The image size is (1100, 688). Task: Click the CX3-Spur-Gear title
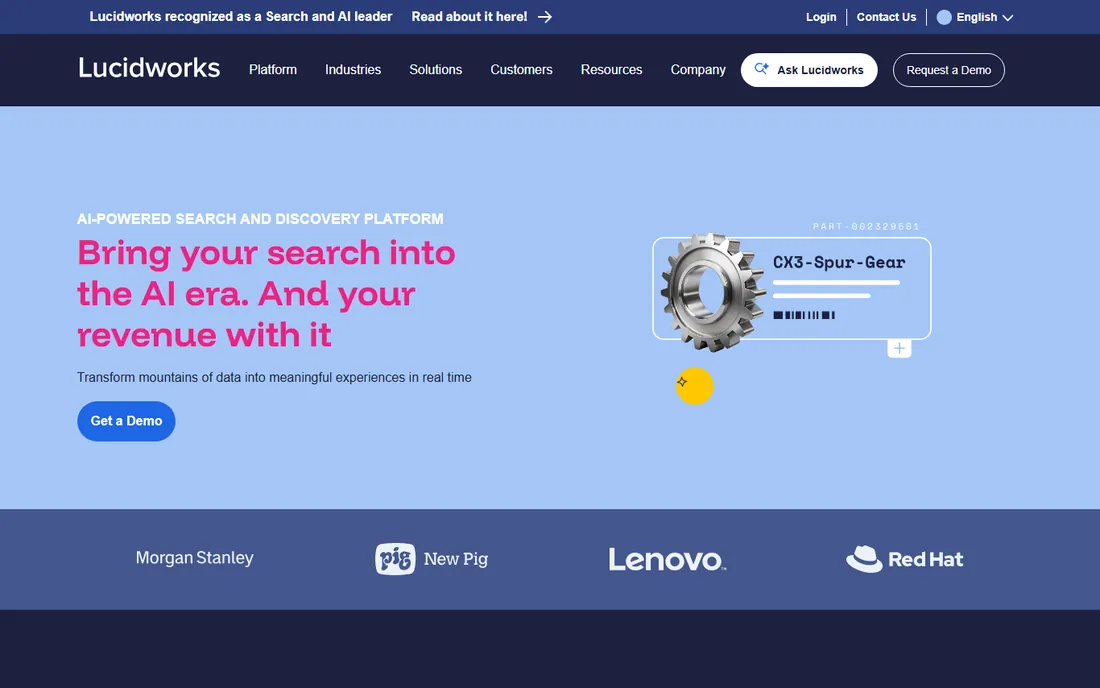pos(839,262)
